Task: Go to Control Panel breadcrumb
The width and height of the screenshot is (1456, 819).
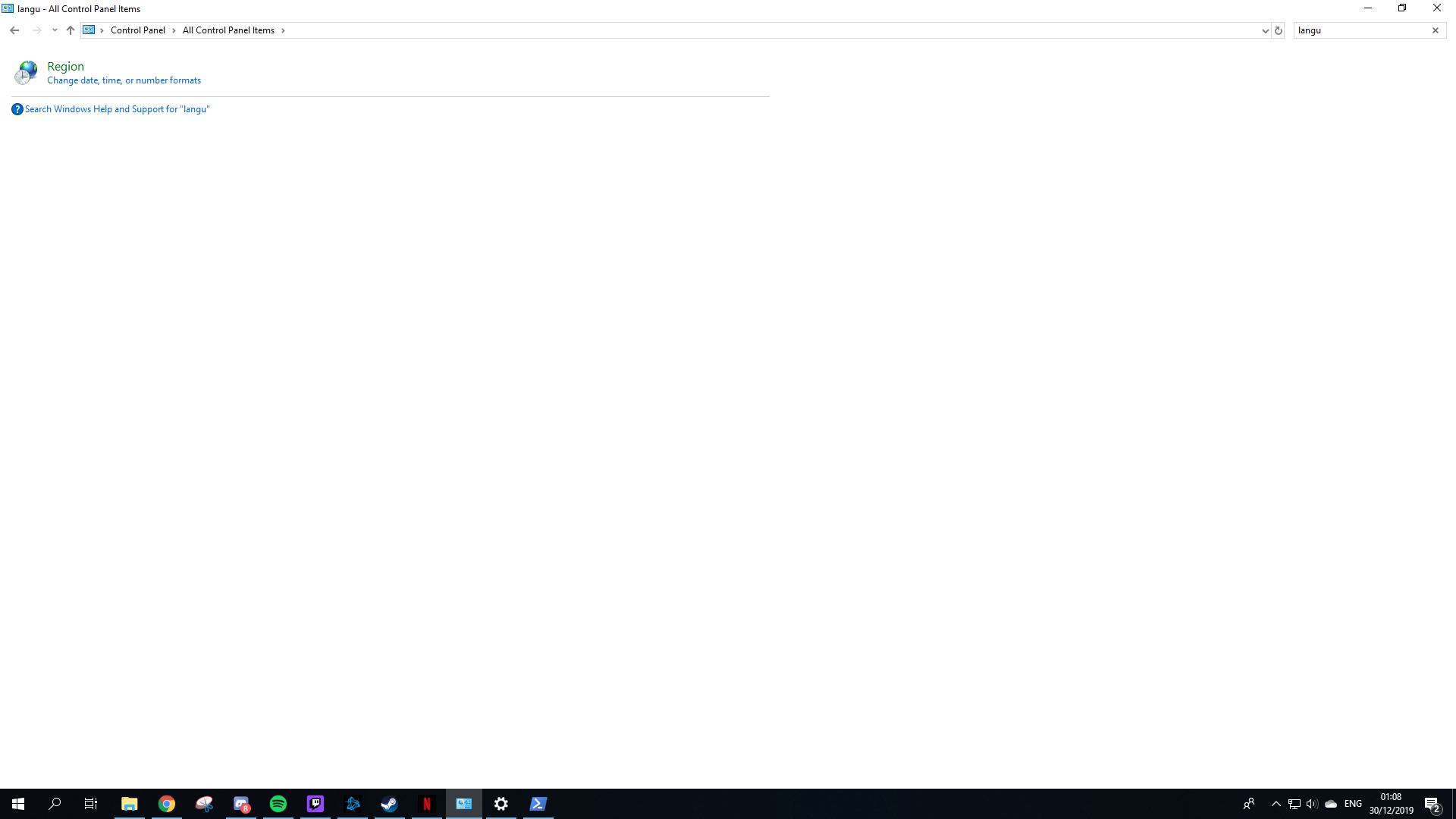Action: click(137, 30)
